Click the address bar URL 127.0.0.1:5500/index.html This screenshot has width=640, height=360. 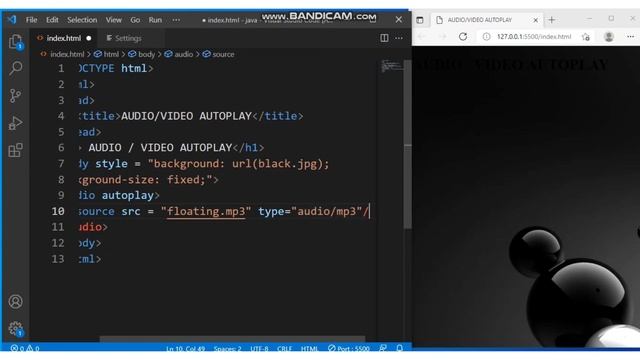point(534,37)
